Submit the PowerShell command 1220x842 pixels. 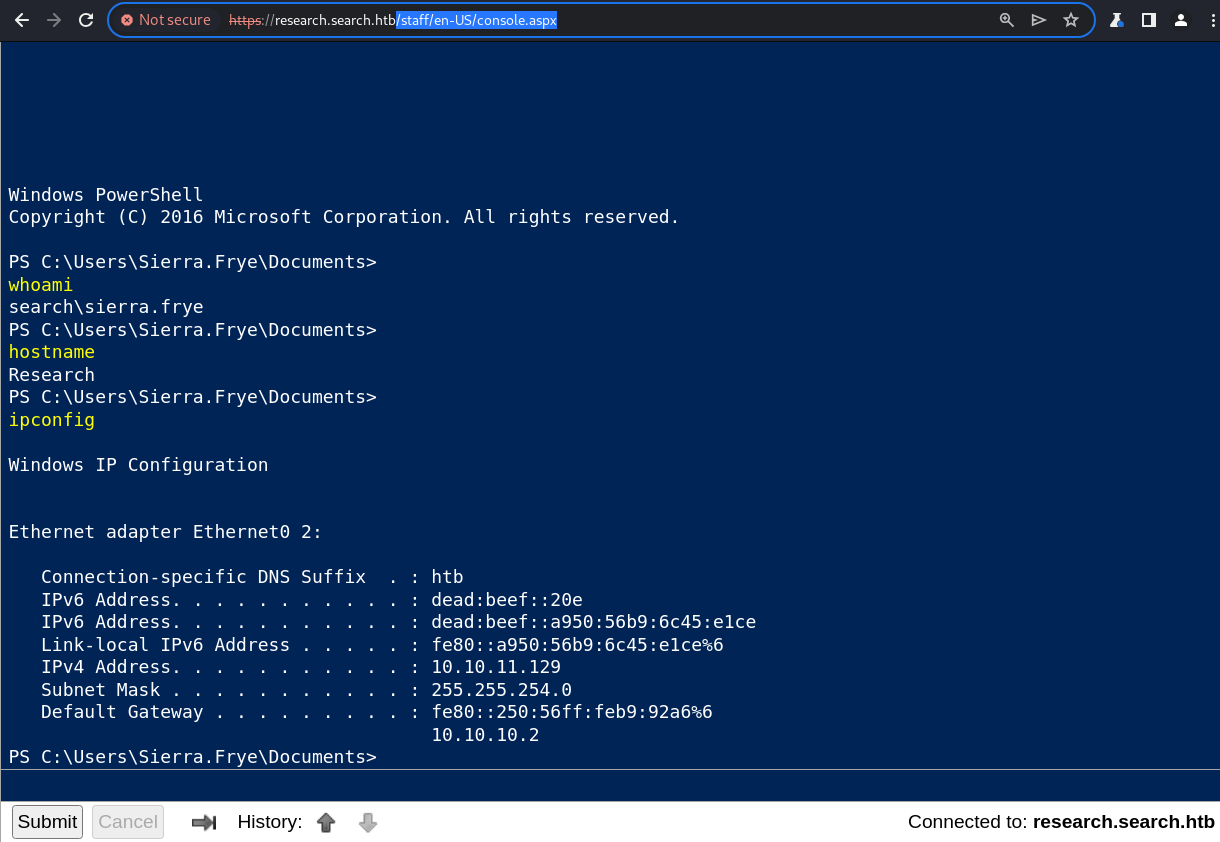point(47,822)
